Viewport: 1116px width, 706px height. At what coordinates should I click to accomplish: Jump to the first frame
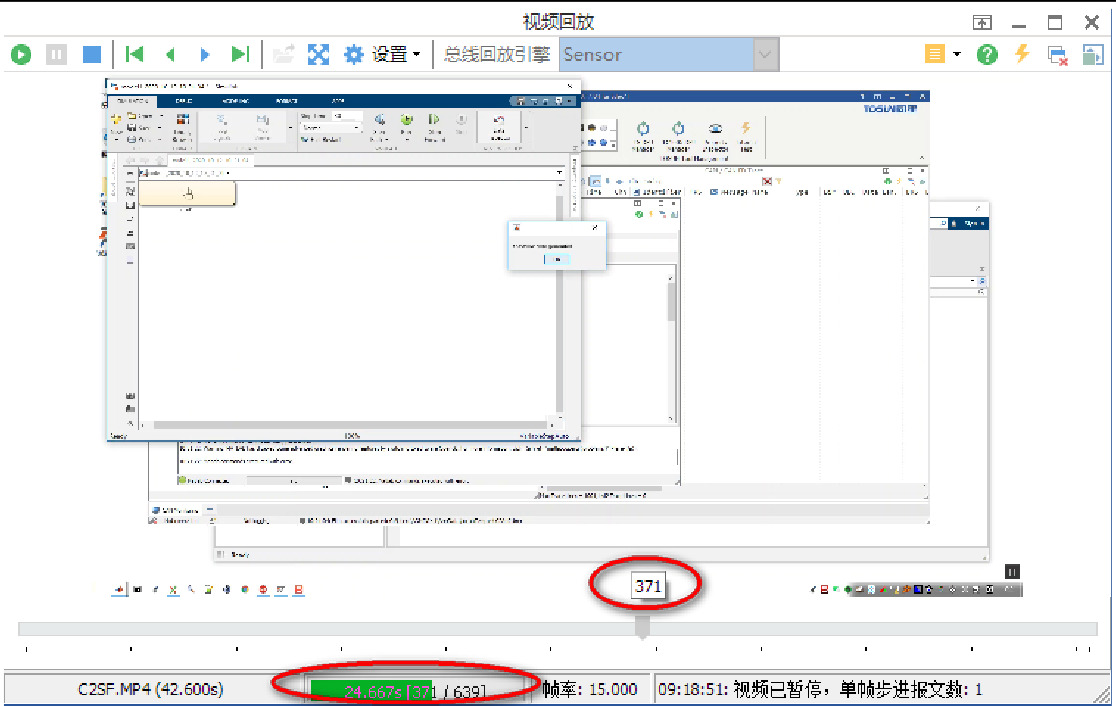[135, 54]
